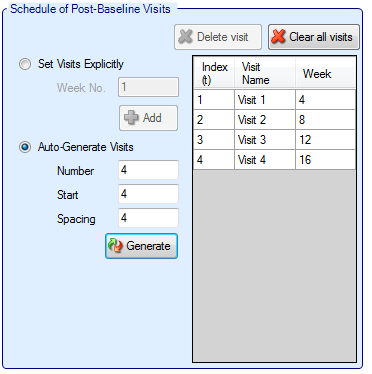
Task: Click the Week No. input field
Action: click(x=148, y=87)
